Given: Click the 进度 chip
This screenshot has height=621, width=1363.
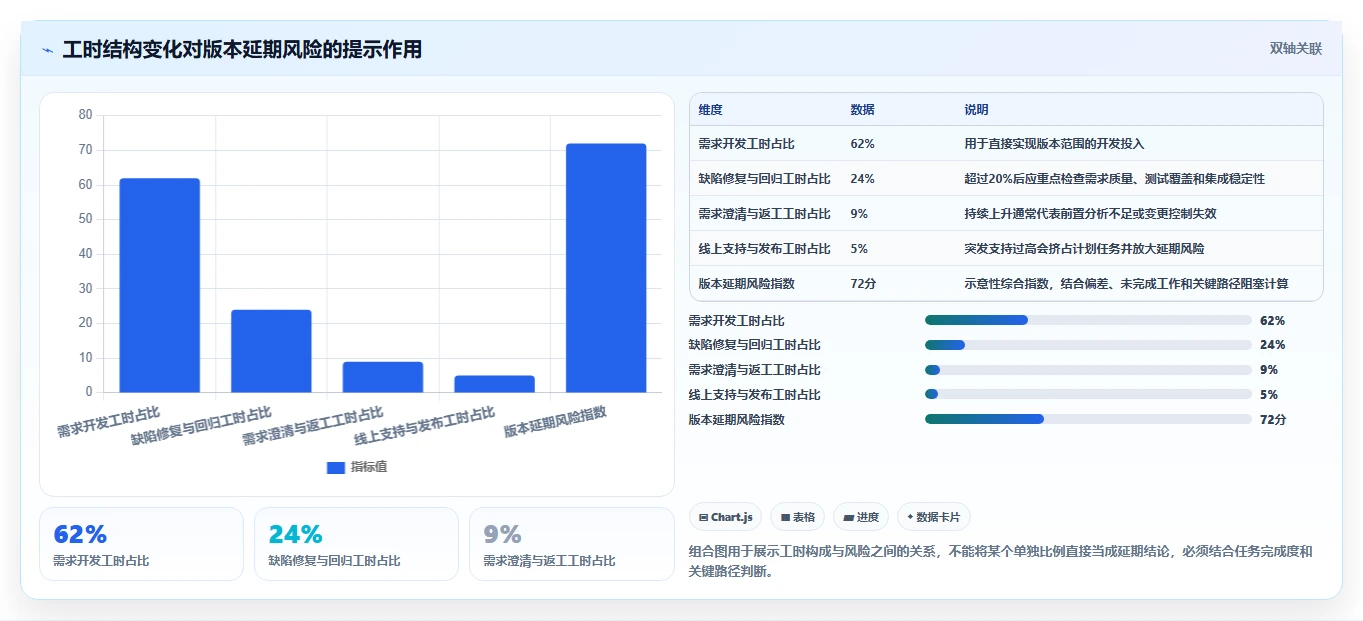Looking at the screenshot, I should pyautogui.click(x=861, y=517).
